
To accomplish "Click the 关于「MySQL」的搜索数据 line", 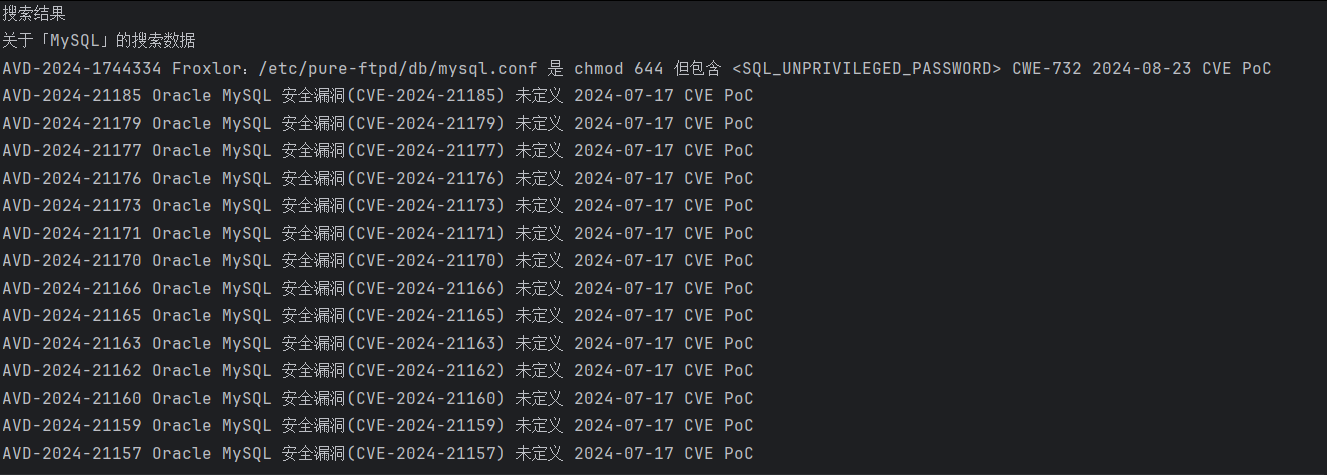I will (x=98, y=41).
